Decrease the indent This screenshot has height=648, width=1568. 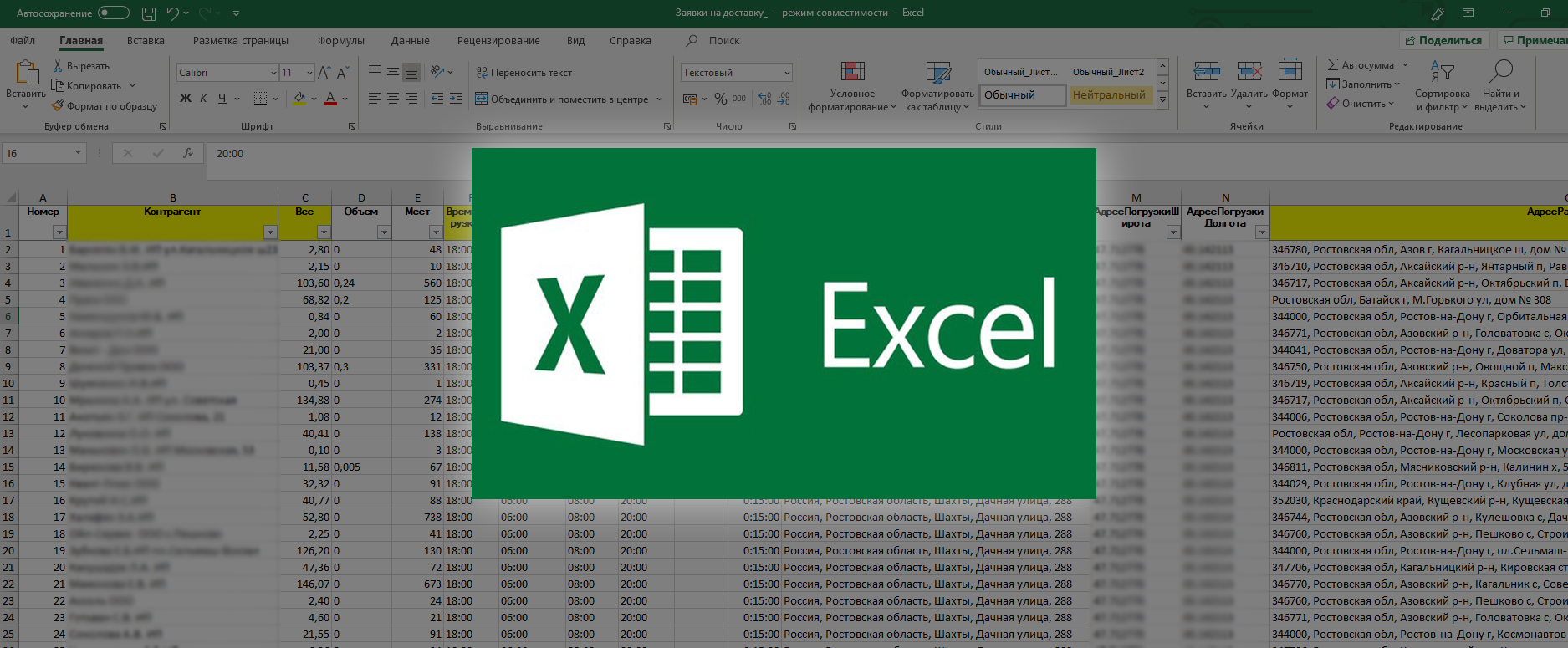coord(437,99)
